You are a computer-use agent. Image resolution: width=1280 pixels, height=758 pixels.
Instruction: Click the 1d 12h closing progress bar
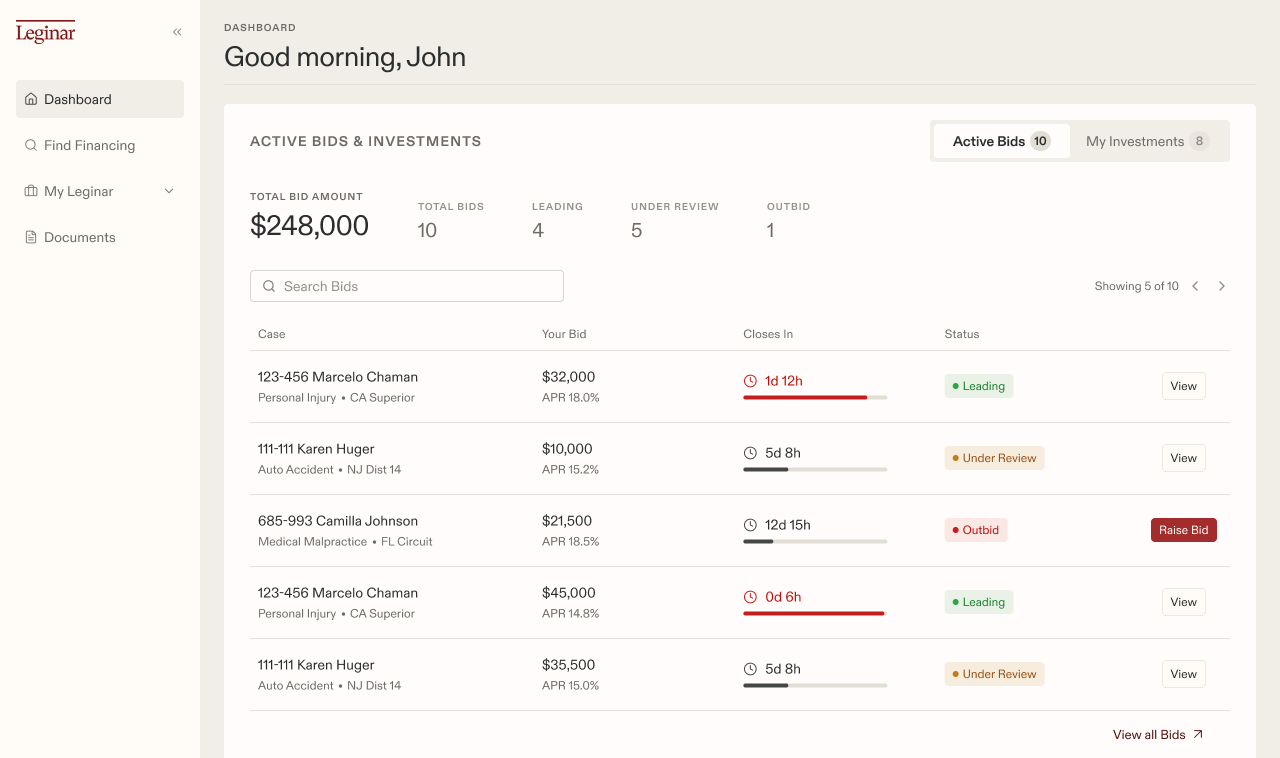point(815,397)
